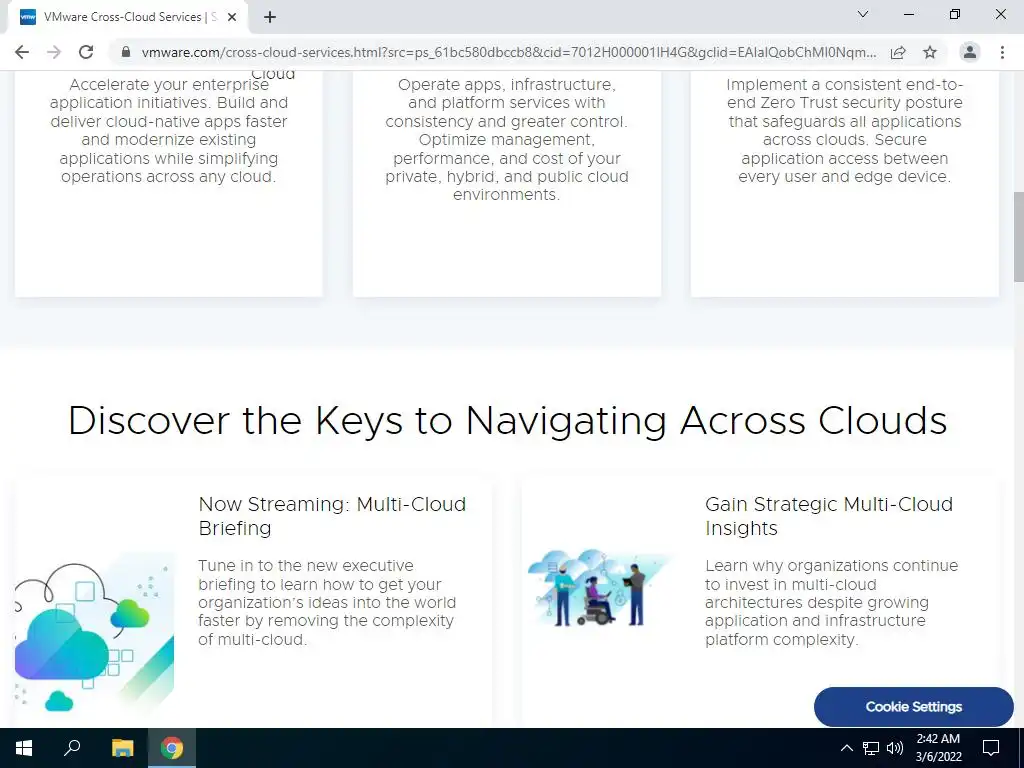The width and height of the screenshot is (1024, 768).
Task: Open Windows taskbar search
Action: click(x=72, y=748)
